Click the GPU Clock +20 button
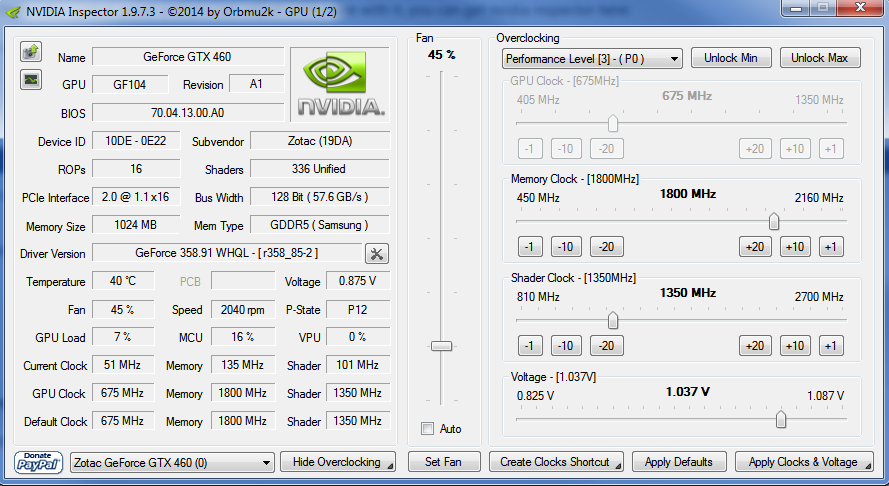Screen dimensions: 889x486 pos(755,149)
